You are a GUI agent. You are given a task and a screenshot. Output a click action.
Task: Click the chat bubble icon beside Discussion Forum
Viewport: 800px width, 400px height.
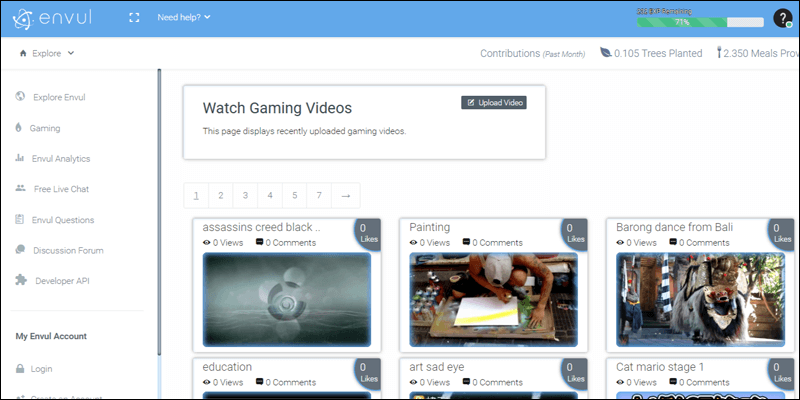click(20, 249)
